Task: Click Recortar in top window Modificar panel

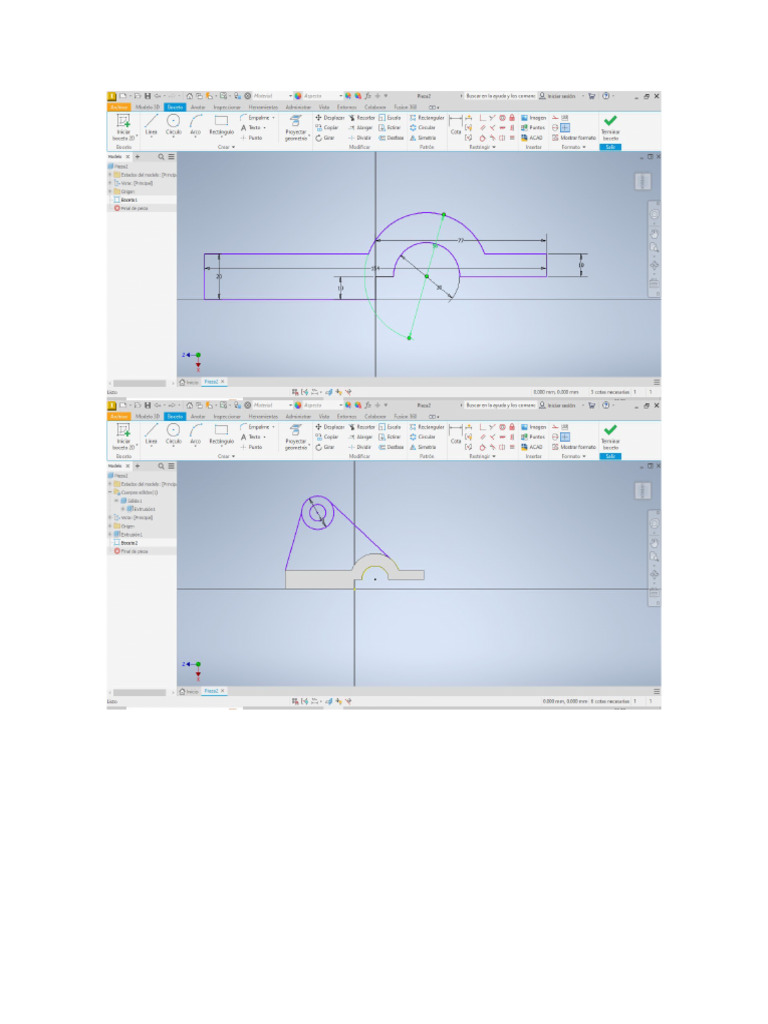Action: coord(362,118)
